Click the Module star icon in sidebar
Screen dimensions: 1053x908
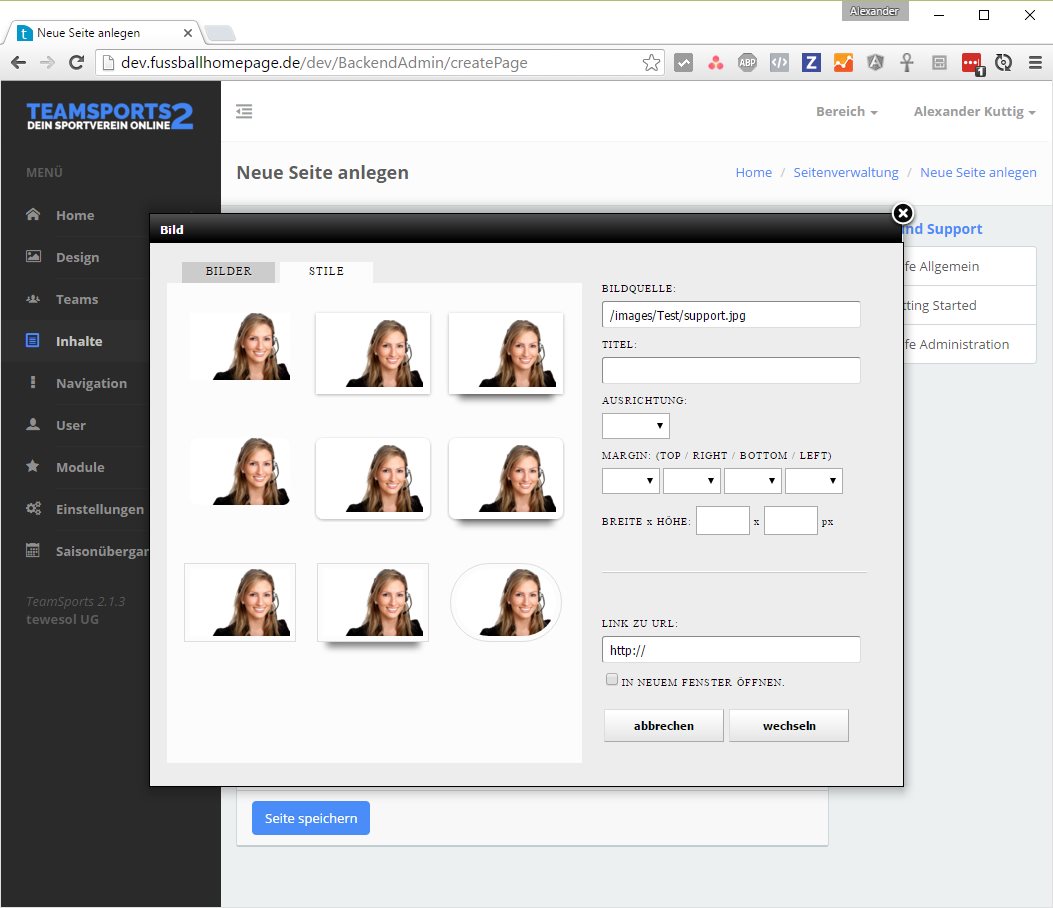[33, 467]
